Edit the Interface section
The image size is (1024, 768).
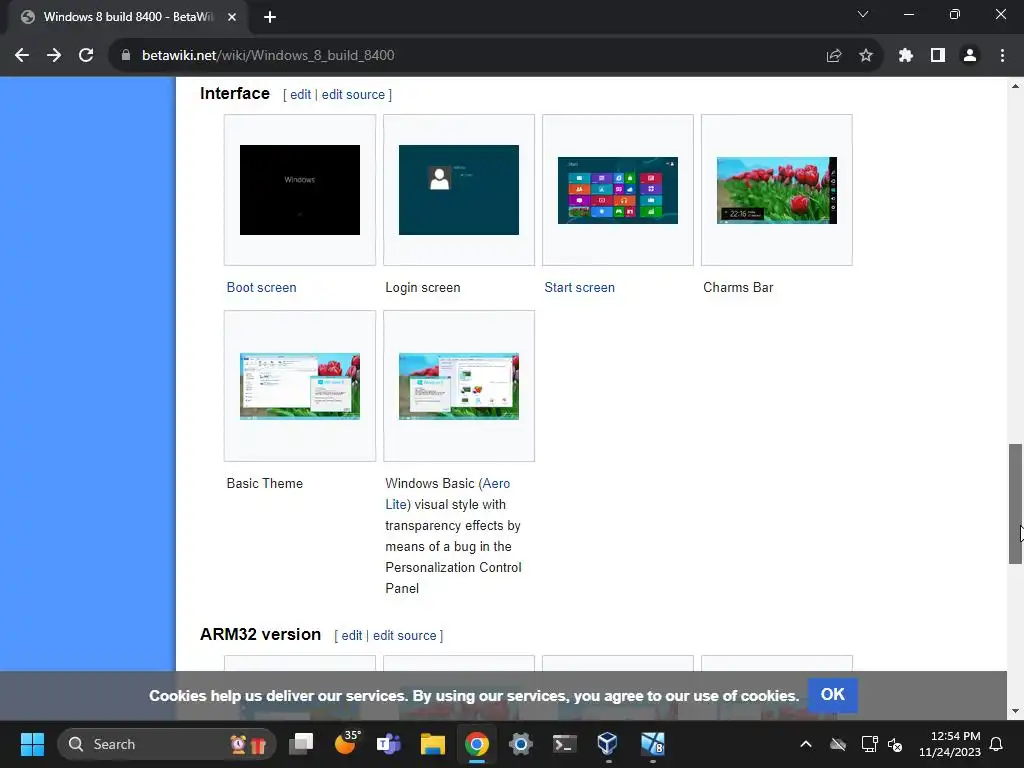pos(300,95)
